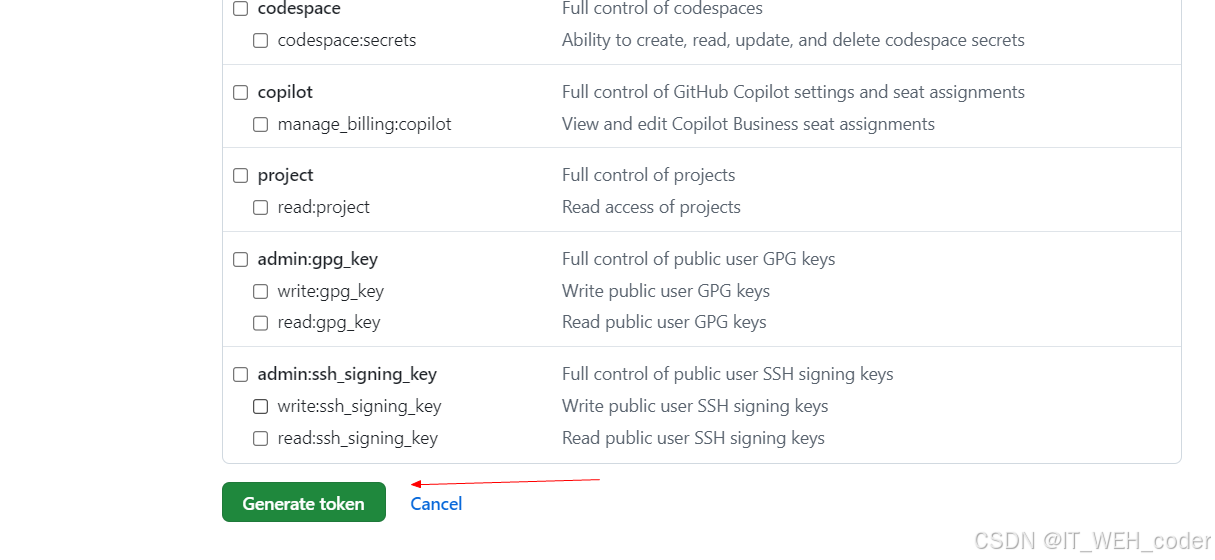Enable read:ssh_signing_key scope checkbox

point(260,438)
